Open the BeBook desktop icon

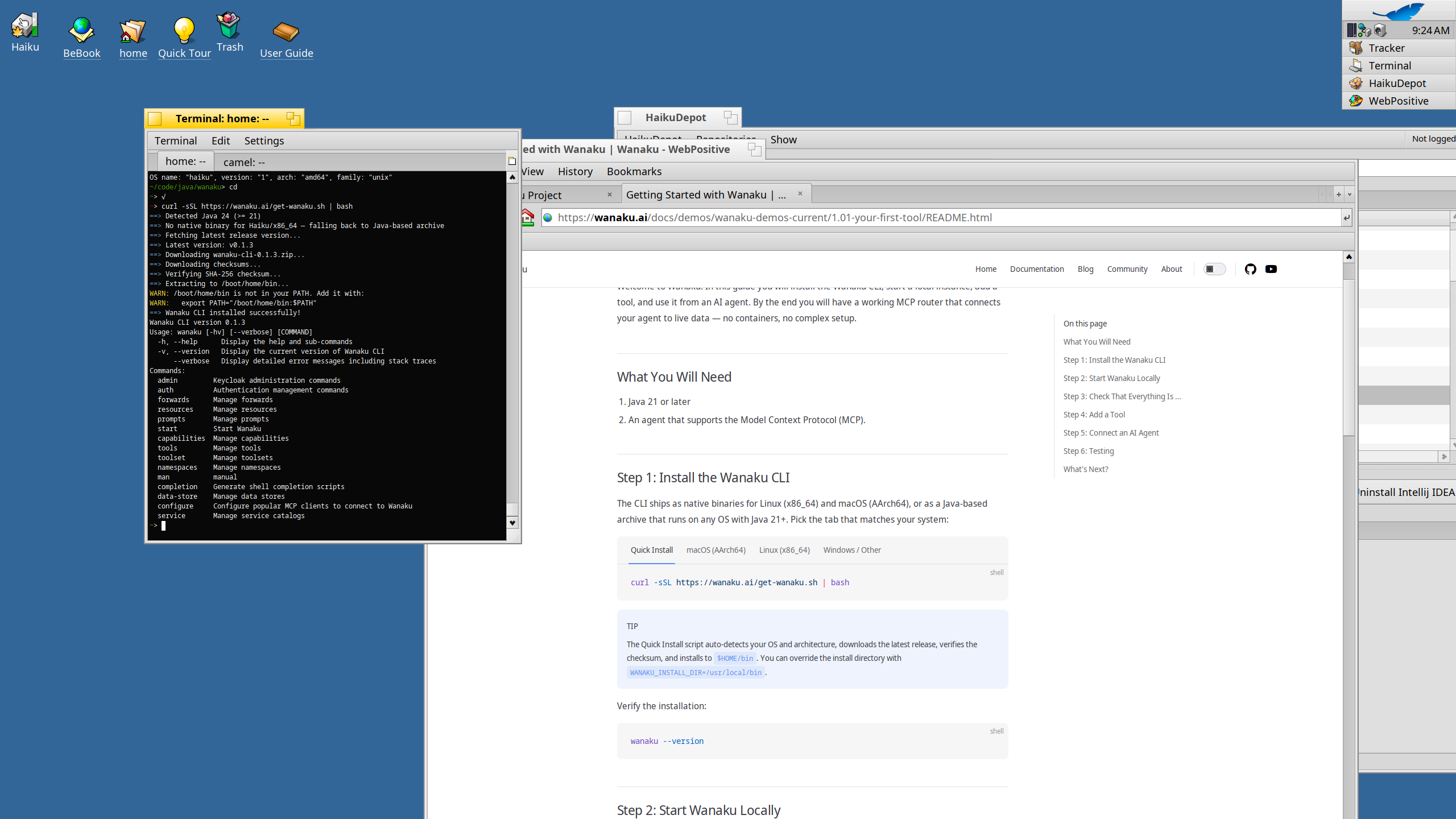tap(81, 38)
